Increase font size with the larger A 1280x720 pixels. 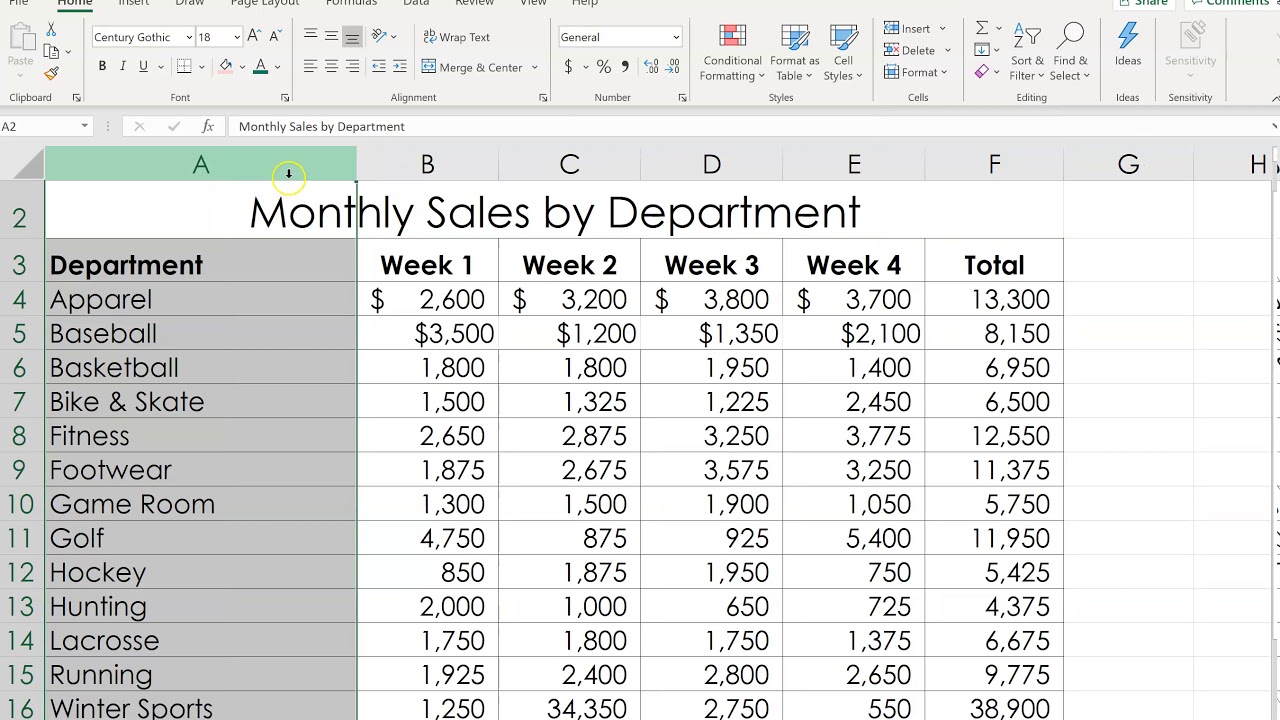click(254, 37)
